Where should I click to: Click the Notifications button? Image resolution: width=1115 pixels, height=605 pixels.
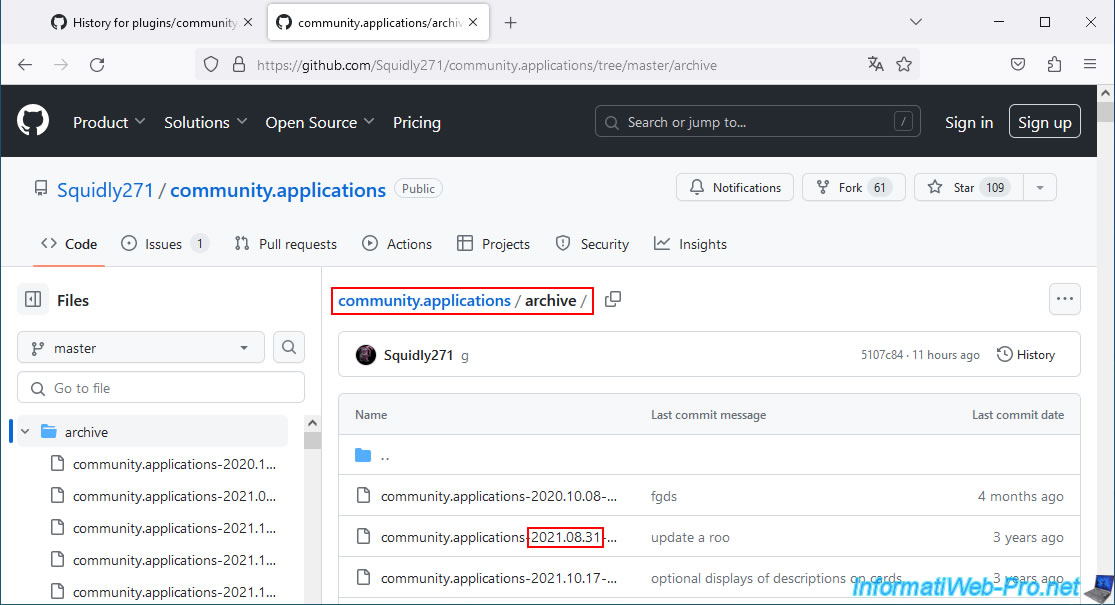(x=735, y=187)
